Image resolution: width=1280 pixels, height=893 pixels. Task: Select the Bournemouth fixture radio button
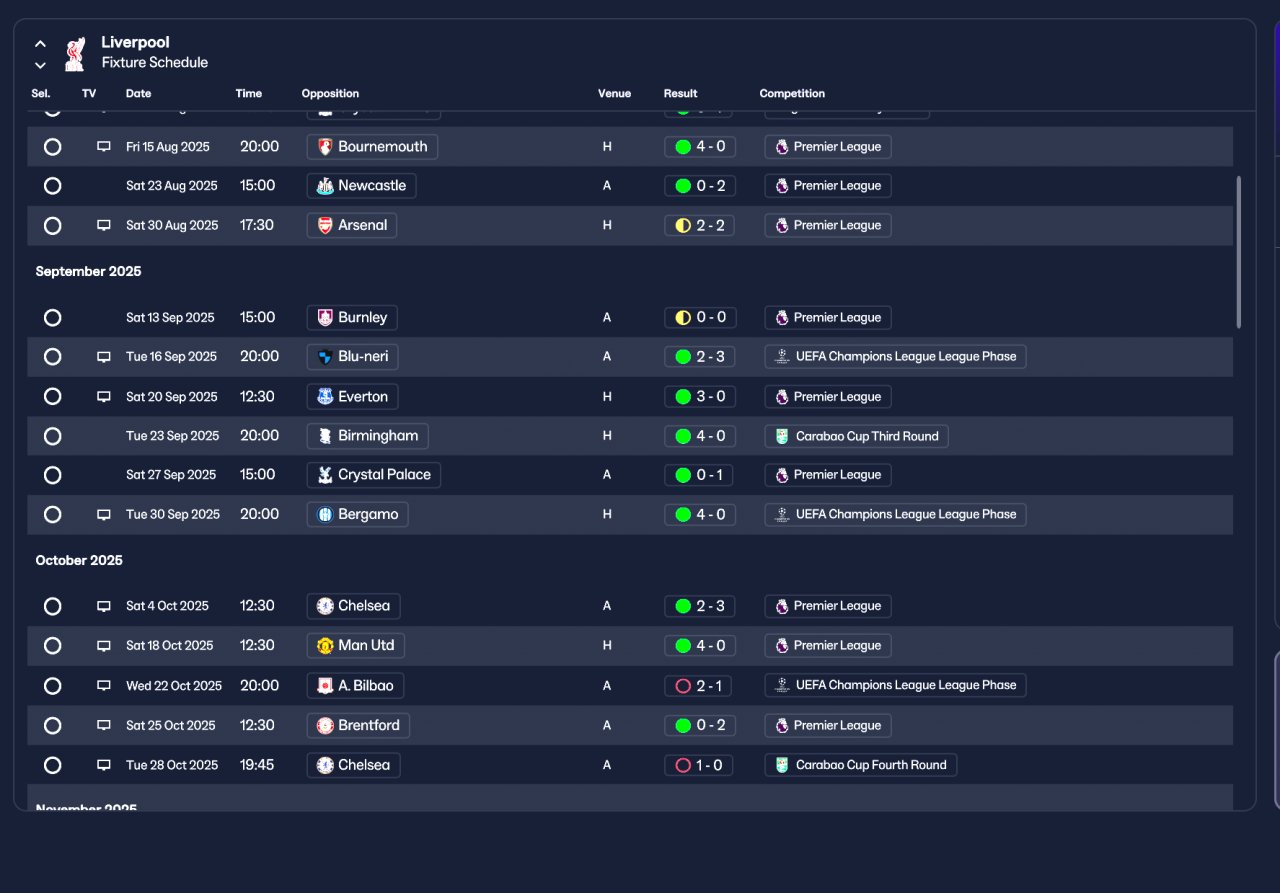pos(53,147)
